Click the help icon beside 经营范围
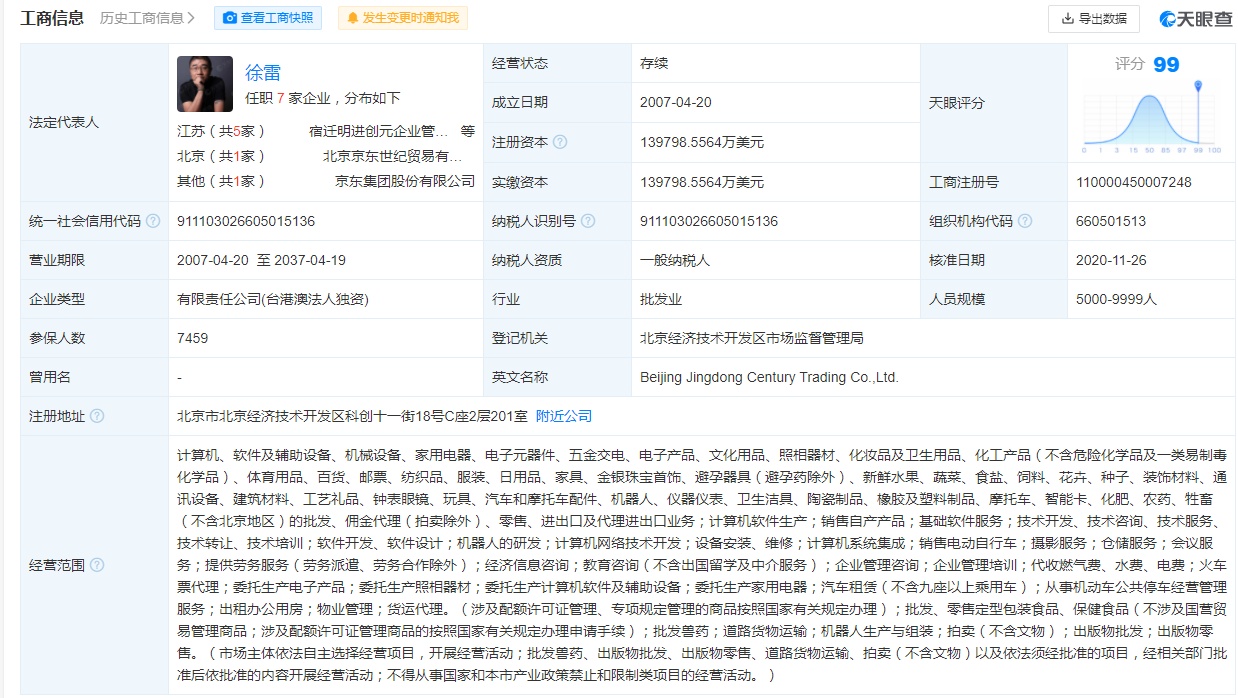 pos(97,565)
